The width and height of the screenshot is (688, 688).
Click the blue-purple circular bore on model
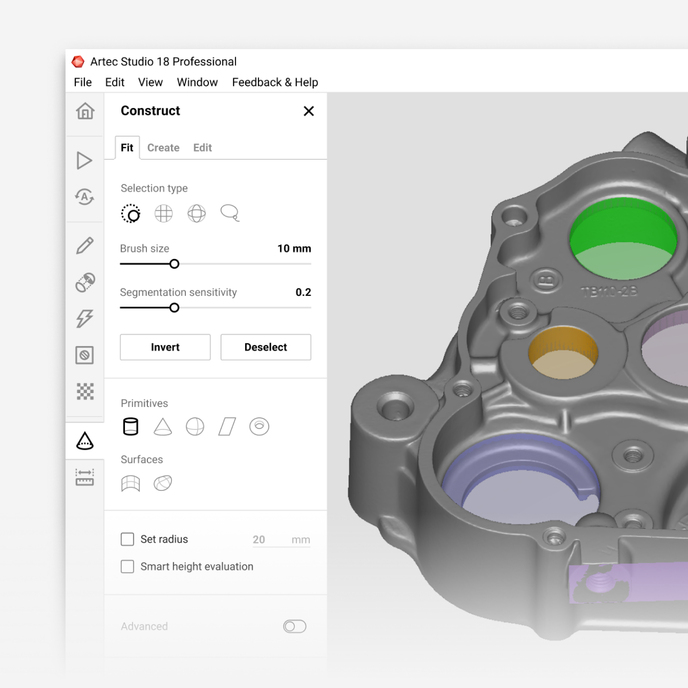tap(520, 478)
